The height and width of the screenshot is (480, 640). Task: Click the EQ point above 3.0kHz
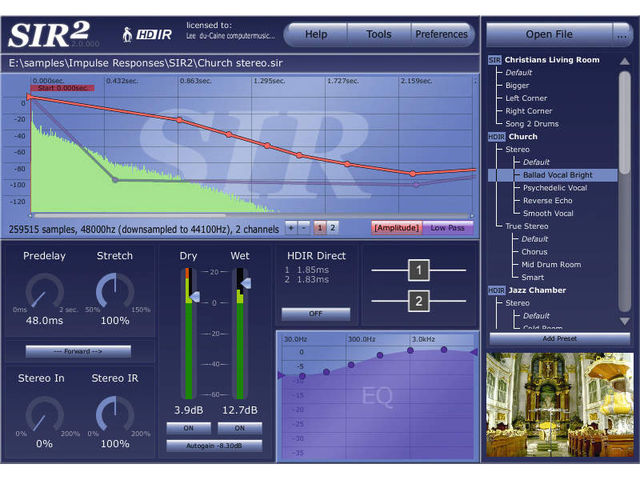410,350
